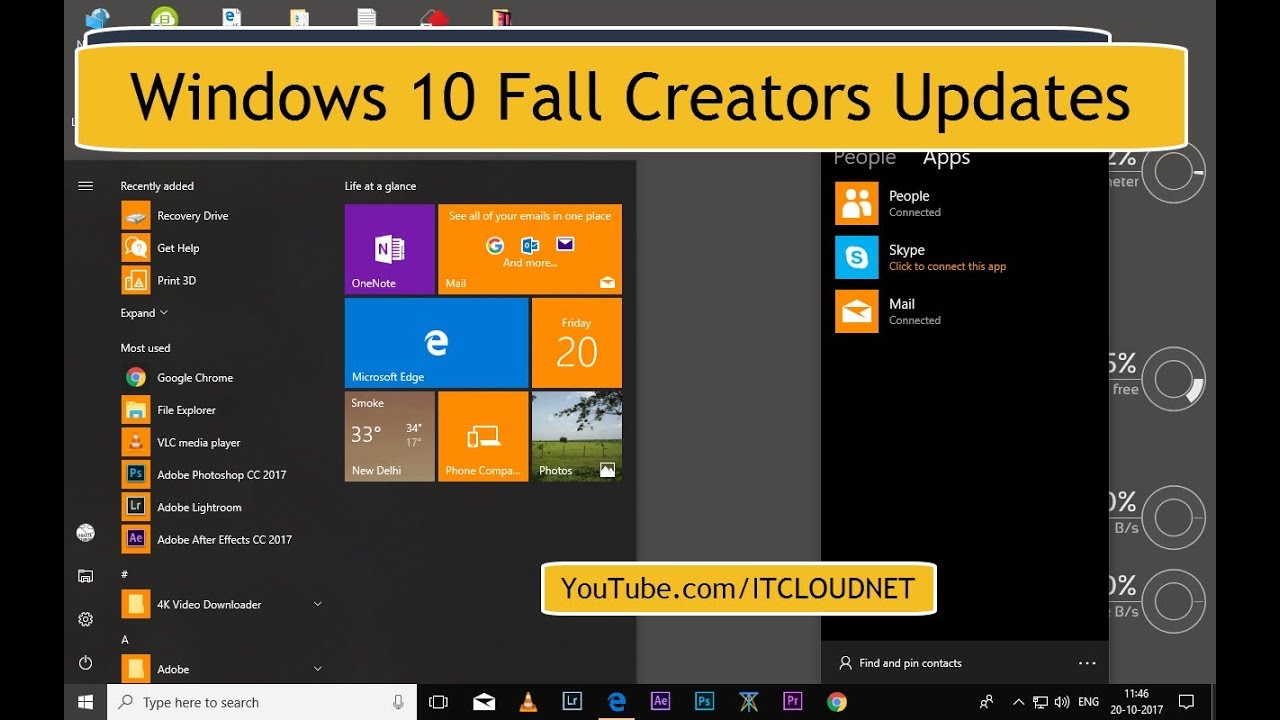
Task: Open Chrome from the taskbar
Action: (836, 702)
